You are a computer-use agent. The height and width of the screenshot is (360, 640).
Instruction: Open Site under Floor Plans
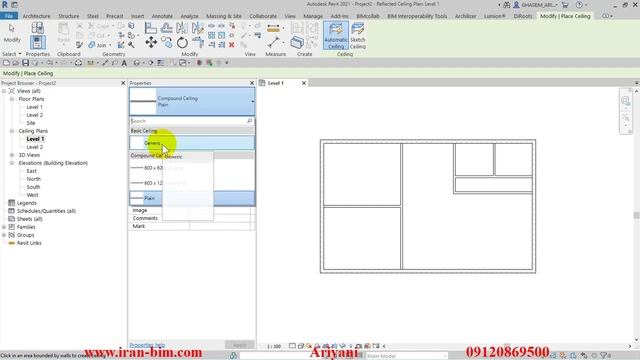(31, 123)
